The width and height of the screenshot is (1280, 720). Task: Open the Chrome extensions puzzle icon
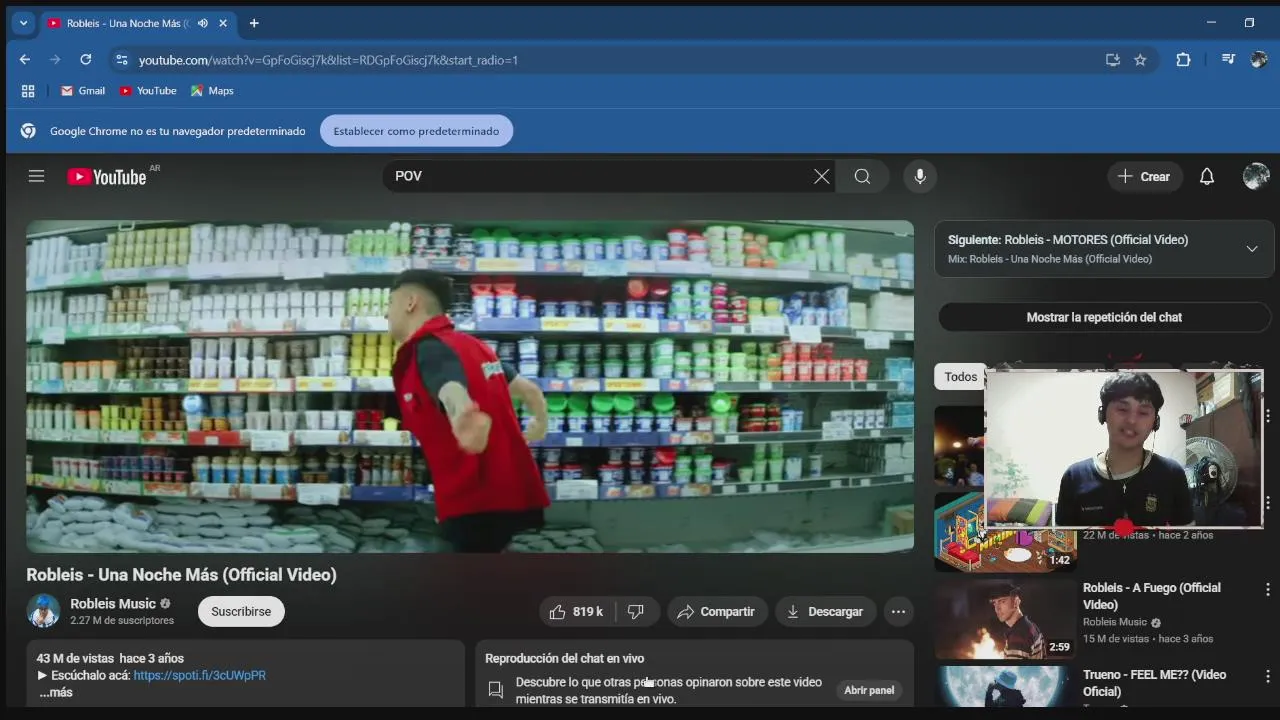click(1183, 60)
